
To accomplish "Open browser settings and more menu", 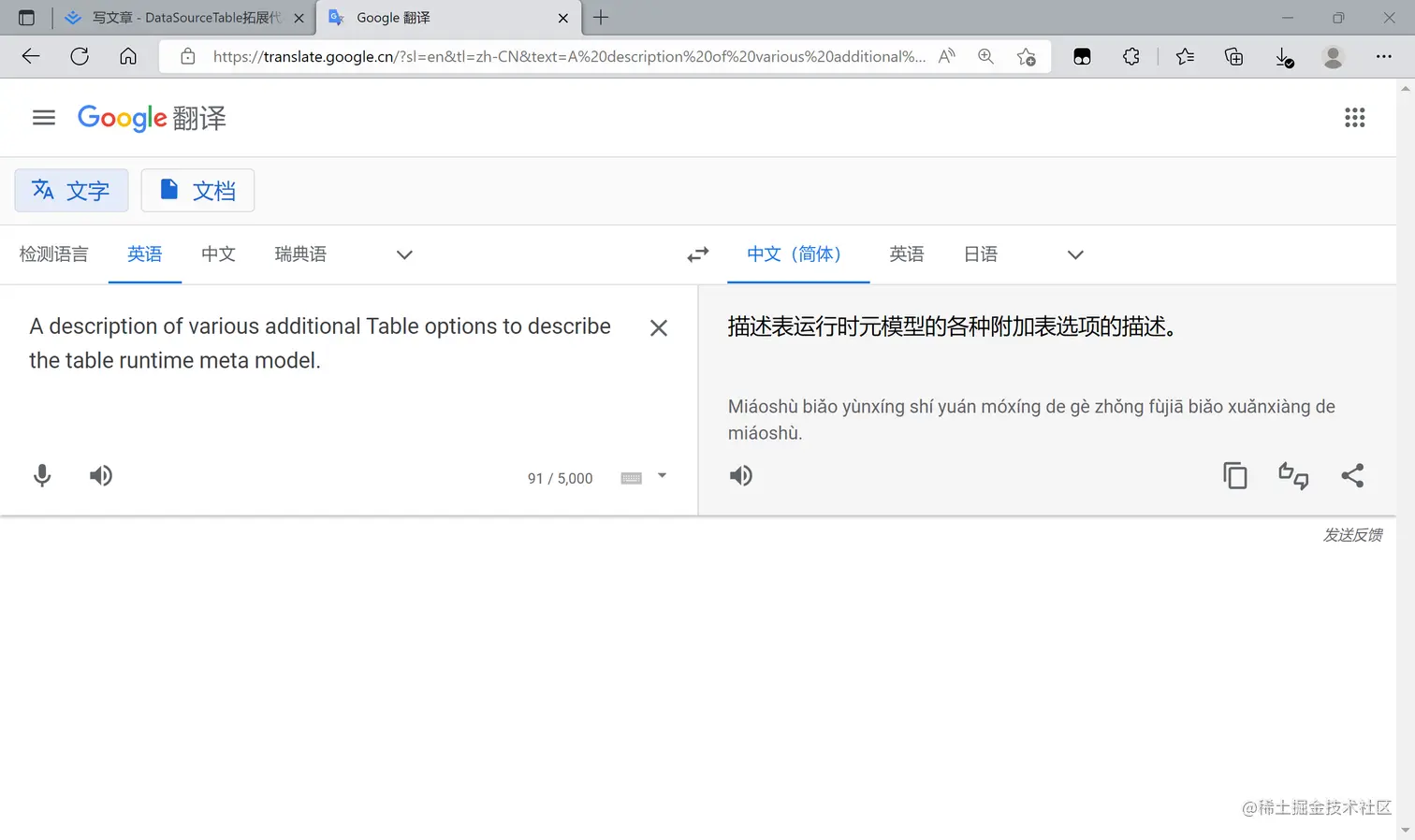I will [1383, 56].
